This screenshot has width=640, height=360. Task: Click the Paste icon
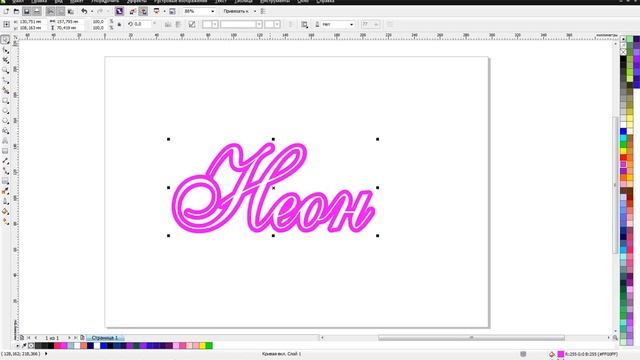pos(70,11)
